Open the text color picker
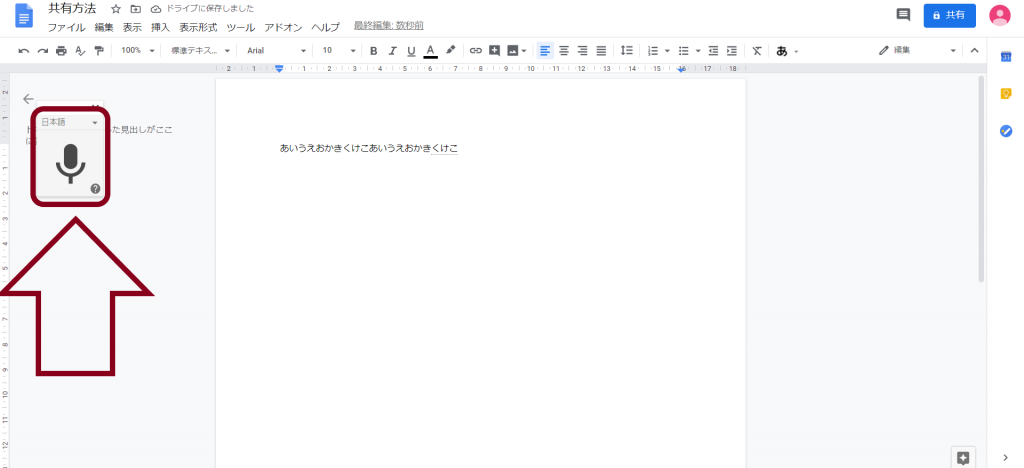The height and width of the screenshot is (468, 1024). point(430,51)
